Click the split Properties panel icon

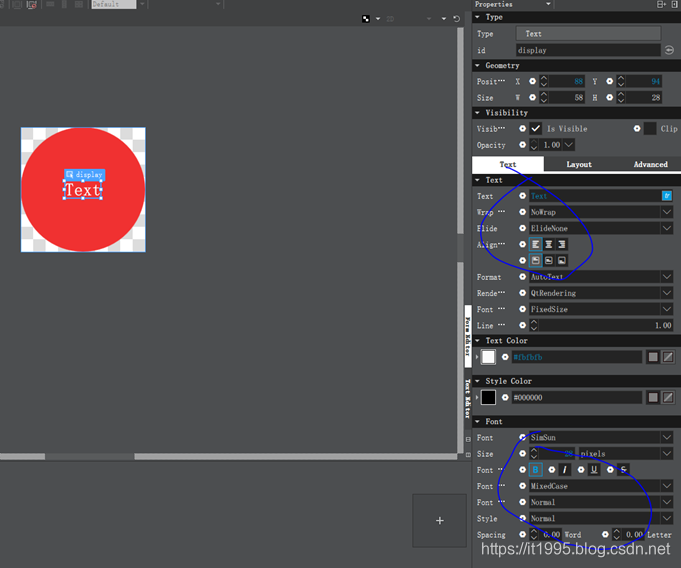coord(661,4)
